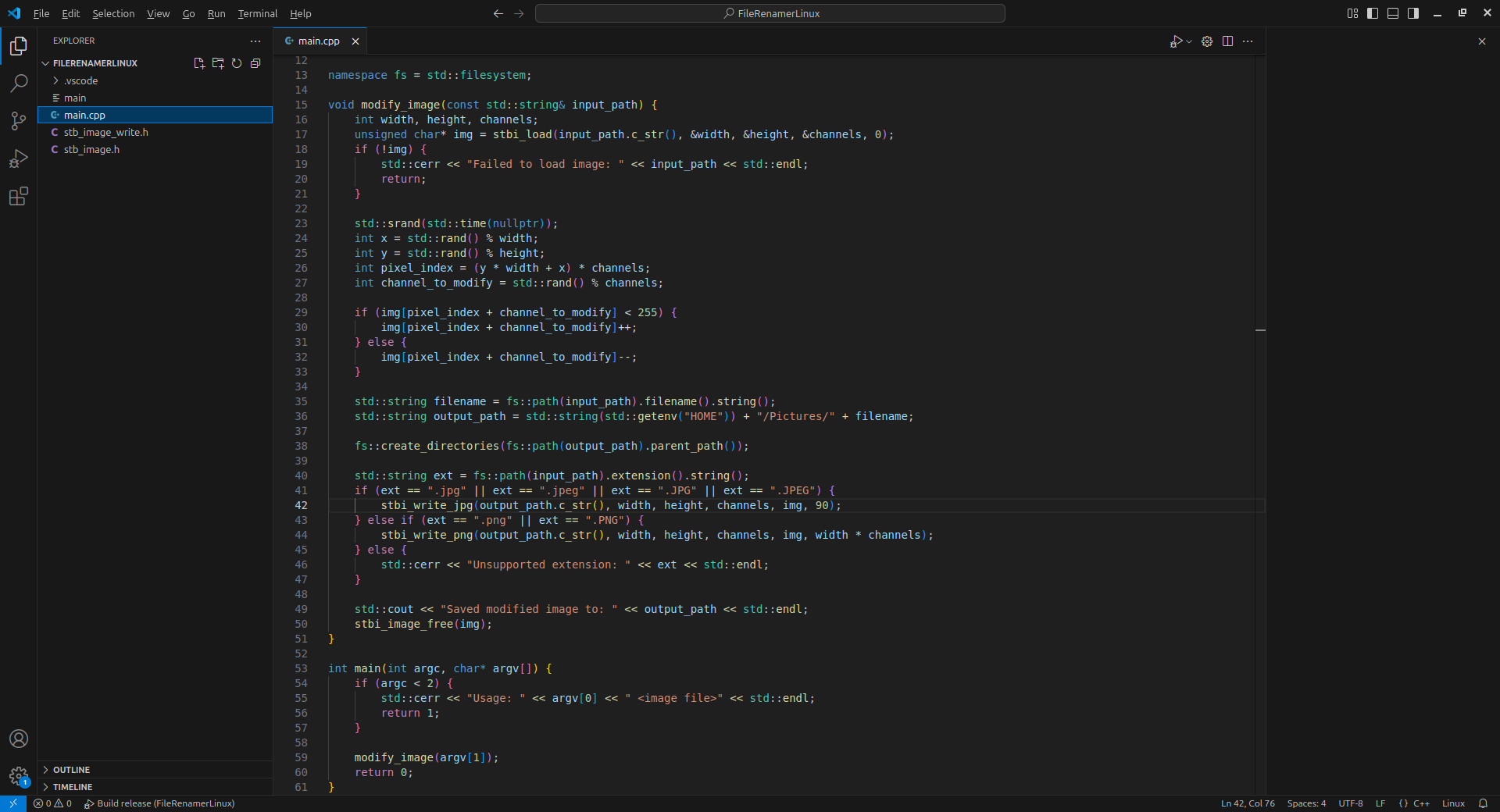Open the Explorer view in activity bar
Image resolution: width=1500 pixels, height=812 pixels.
tap(19, 46)
